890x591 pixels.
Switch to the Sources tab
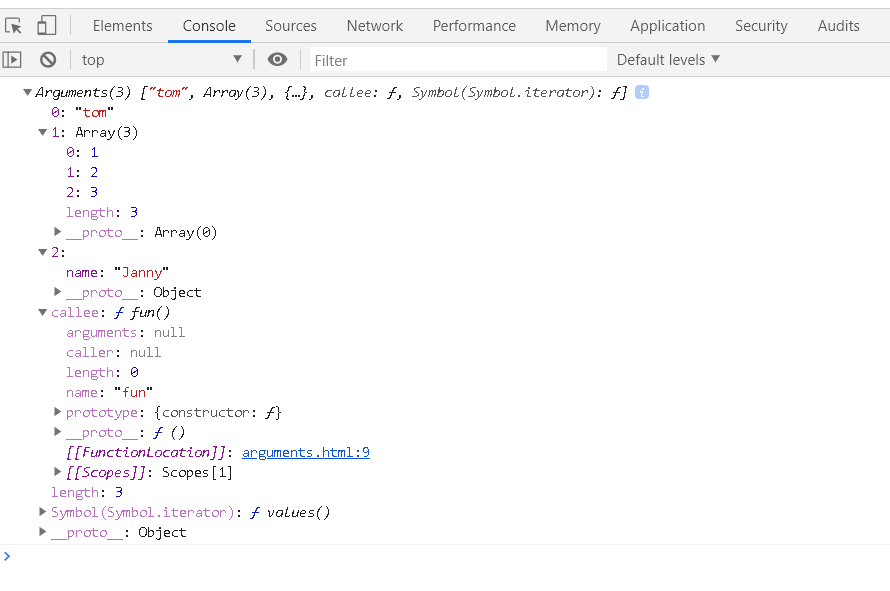291,26
